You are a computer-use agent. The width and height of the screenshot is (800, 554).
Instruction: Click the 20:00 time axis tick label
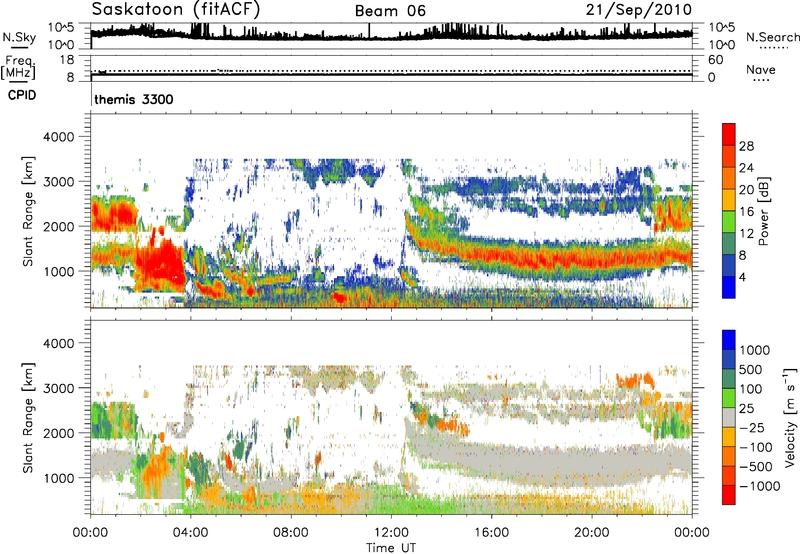(592, 533)
